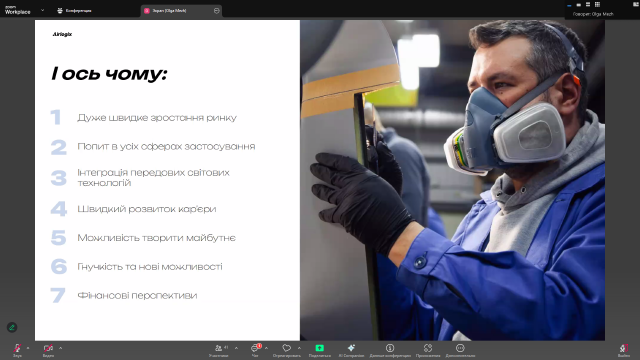Open the reactions heart menu
Screen dimensions: 640x360
click(287, 348)
